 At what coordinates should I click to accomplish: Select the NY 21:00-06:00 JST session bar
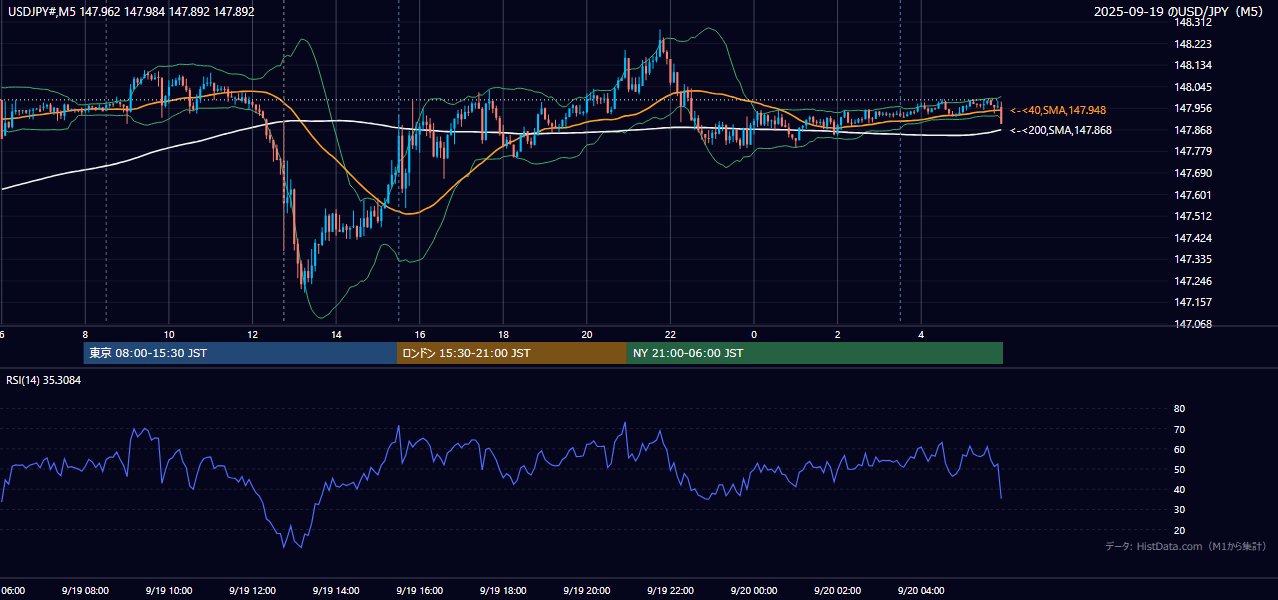[x=815, y=353]
